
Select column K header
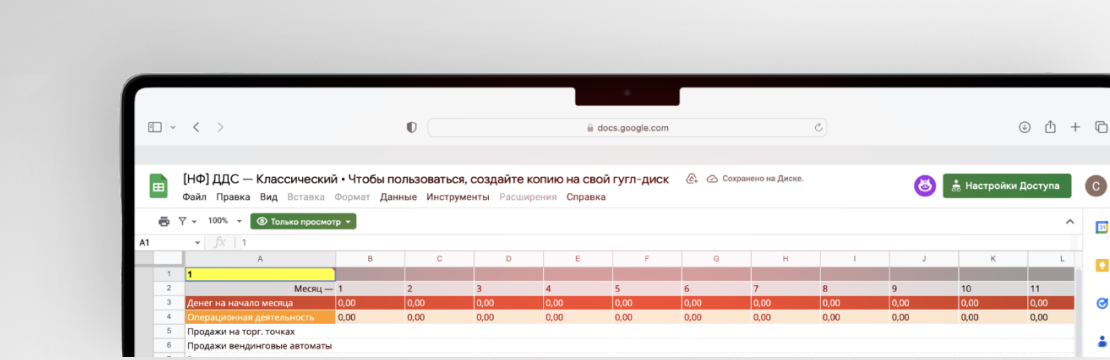[x=992, y=259]
